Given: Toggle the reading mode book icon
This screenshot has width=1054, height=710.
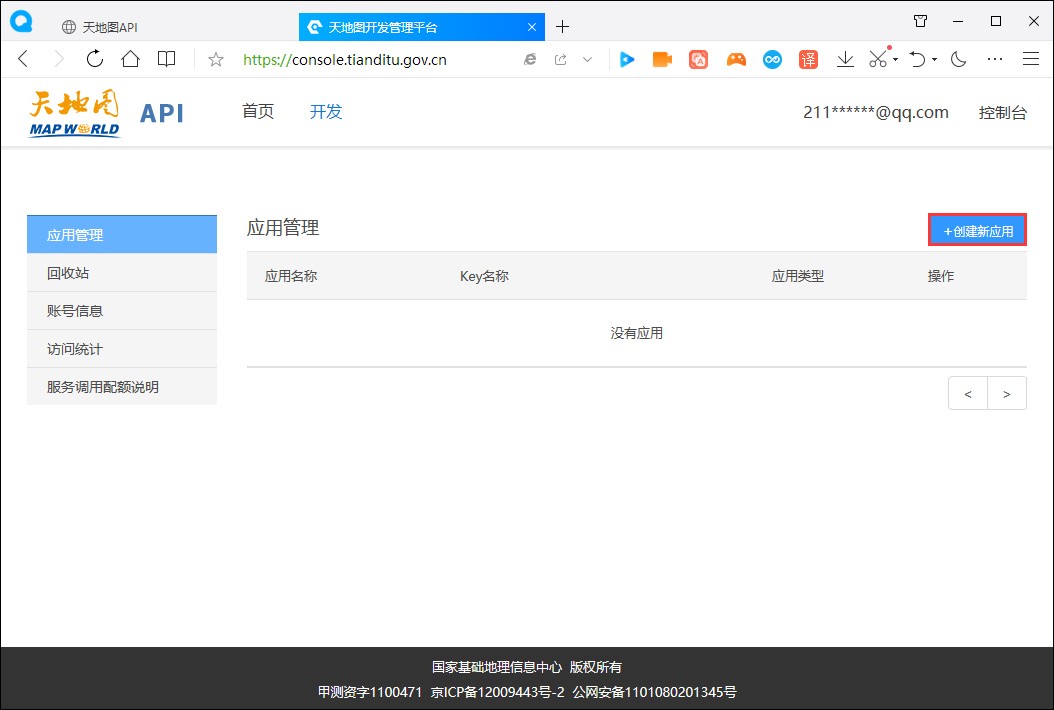Looking at the screenshot, I should coord(166,59).
